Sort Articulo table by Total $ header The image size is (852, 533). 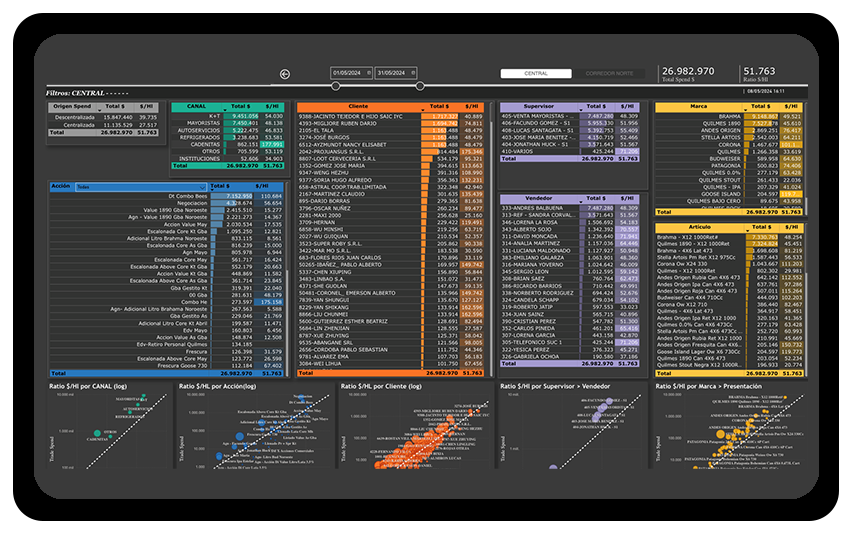click(761, 227)
